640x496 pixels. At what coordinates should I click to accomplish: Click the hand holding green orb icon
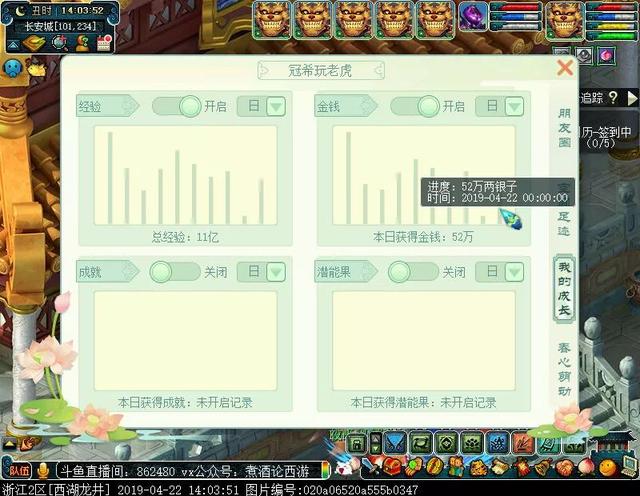(x=414, y=466)
